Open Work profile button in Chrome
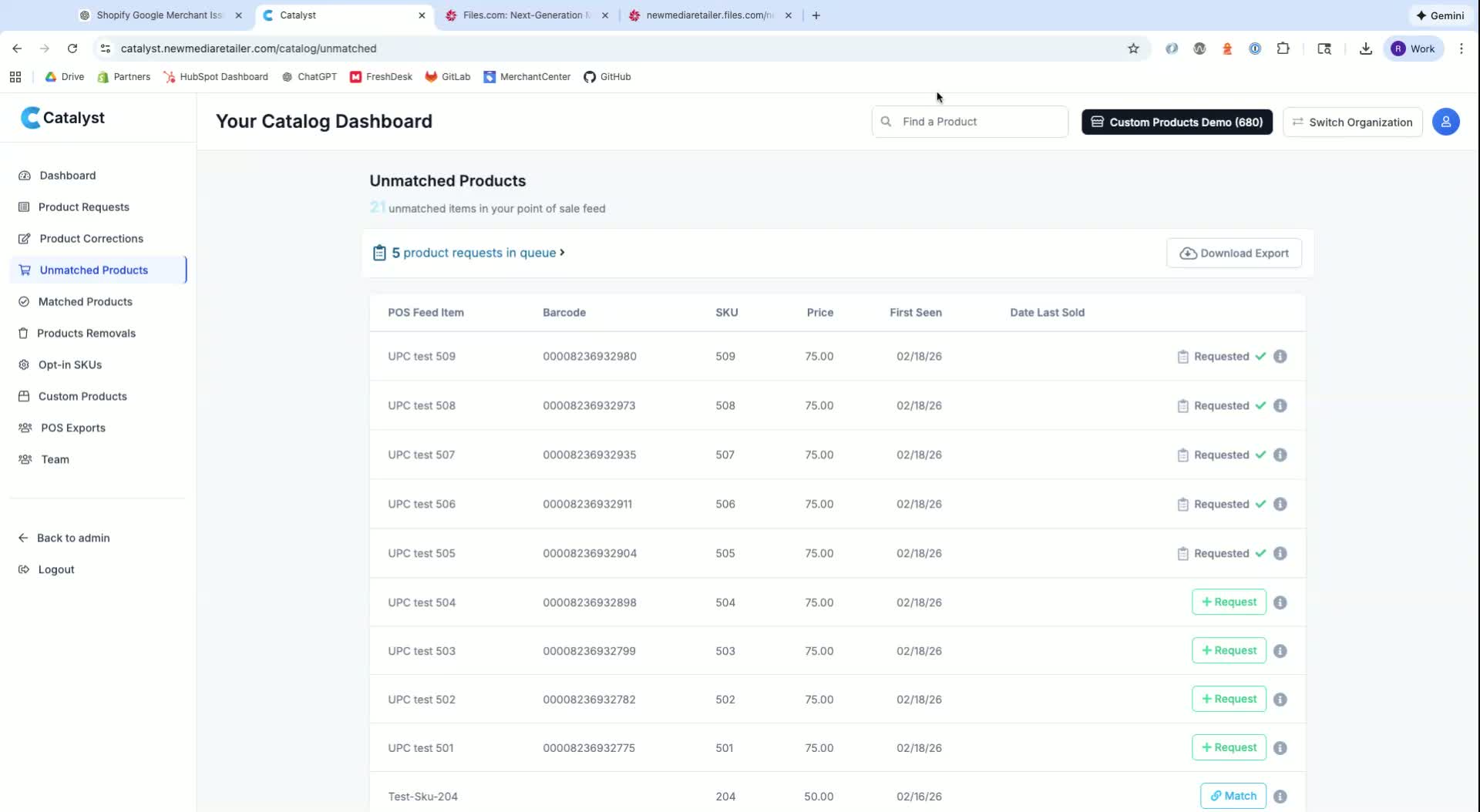This screenshot has height=812, width=1480. [1413, 49]
